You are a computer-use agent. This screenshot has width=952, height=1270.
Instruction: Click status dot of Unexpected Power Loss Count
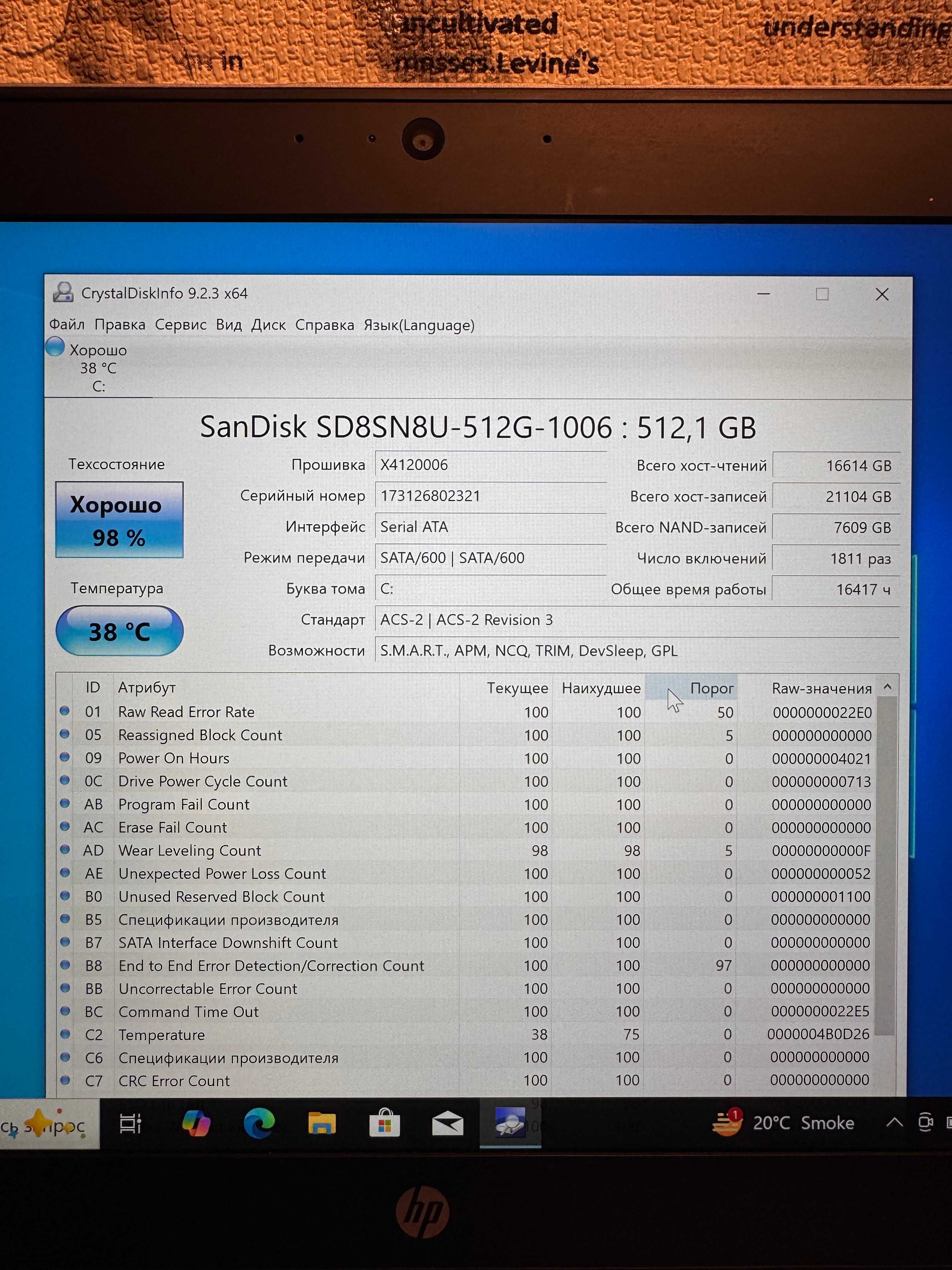(x=65, y=873)
